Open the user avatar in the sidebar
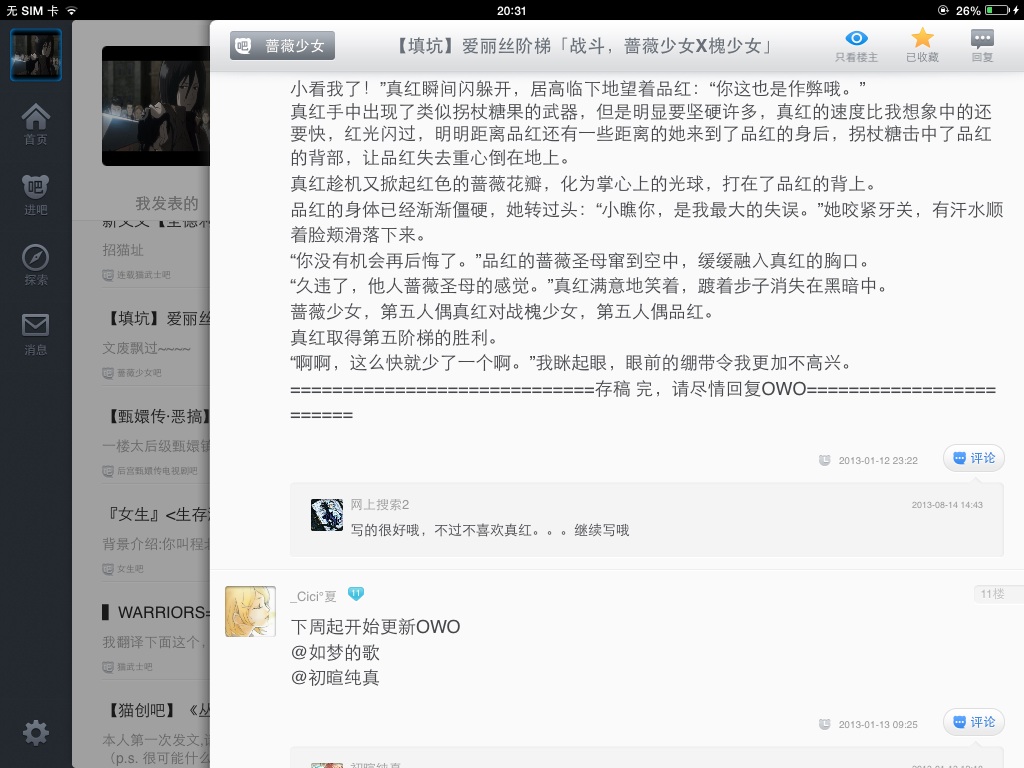This screenshot has width=1024, height=768. click(36, 55)
